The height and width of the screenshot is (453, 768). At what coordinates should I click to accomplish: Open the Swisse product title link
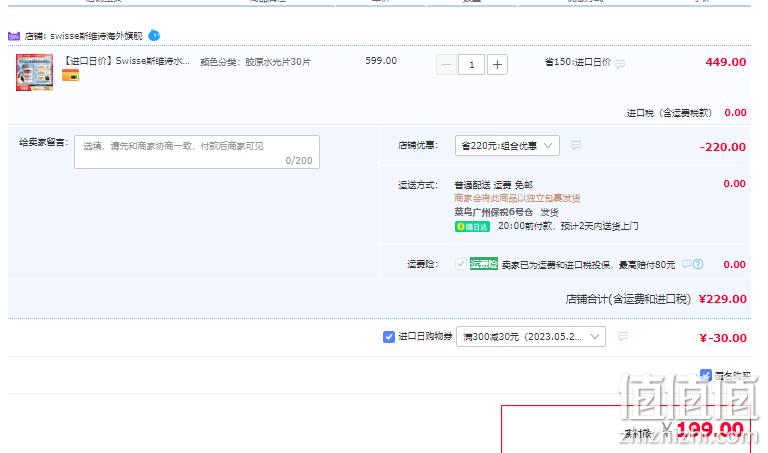click(x=126, y=61)
